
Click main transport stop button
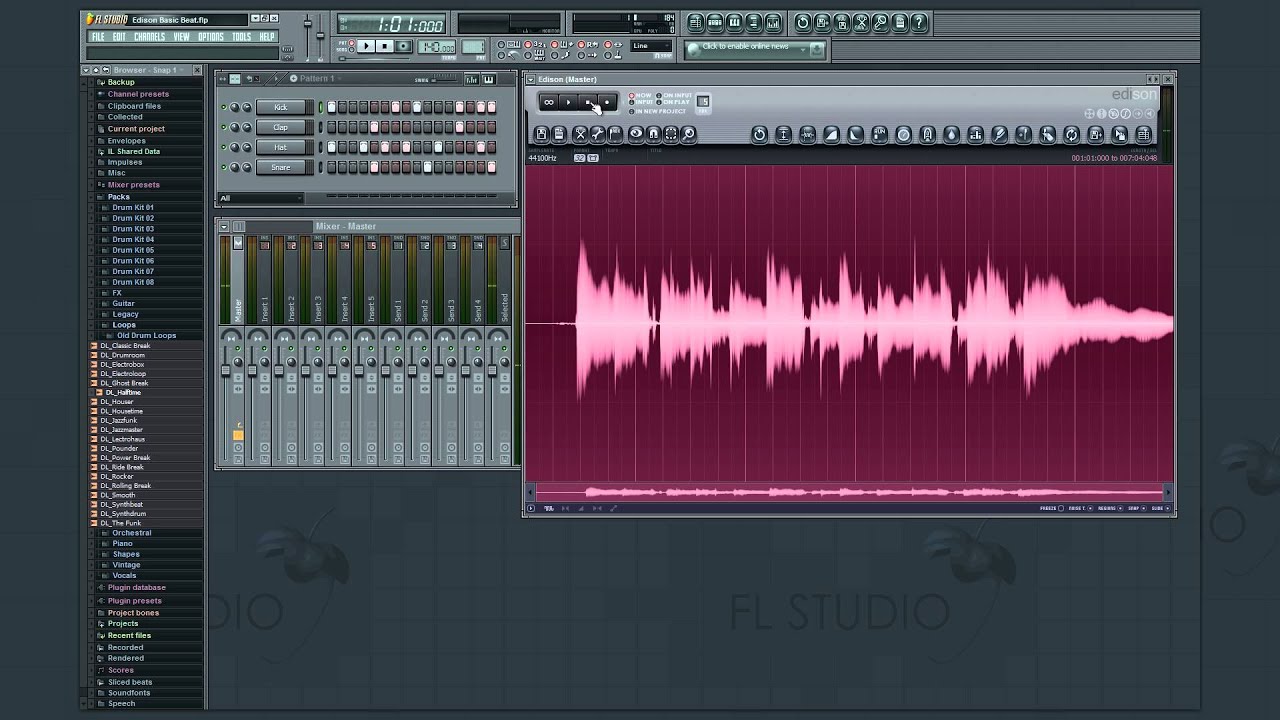(386, 46)
